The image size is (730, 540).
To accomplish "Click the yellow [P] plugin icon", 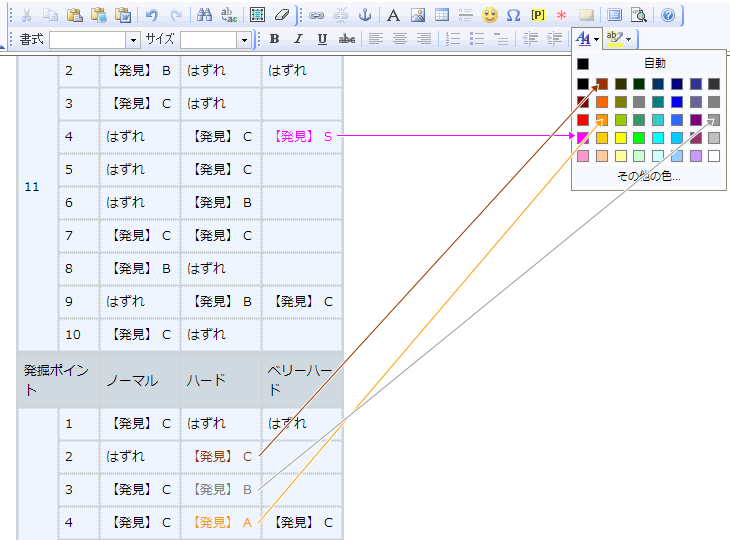I will (x=538, y=15).
